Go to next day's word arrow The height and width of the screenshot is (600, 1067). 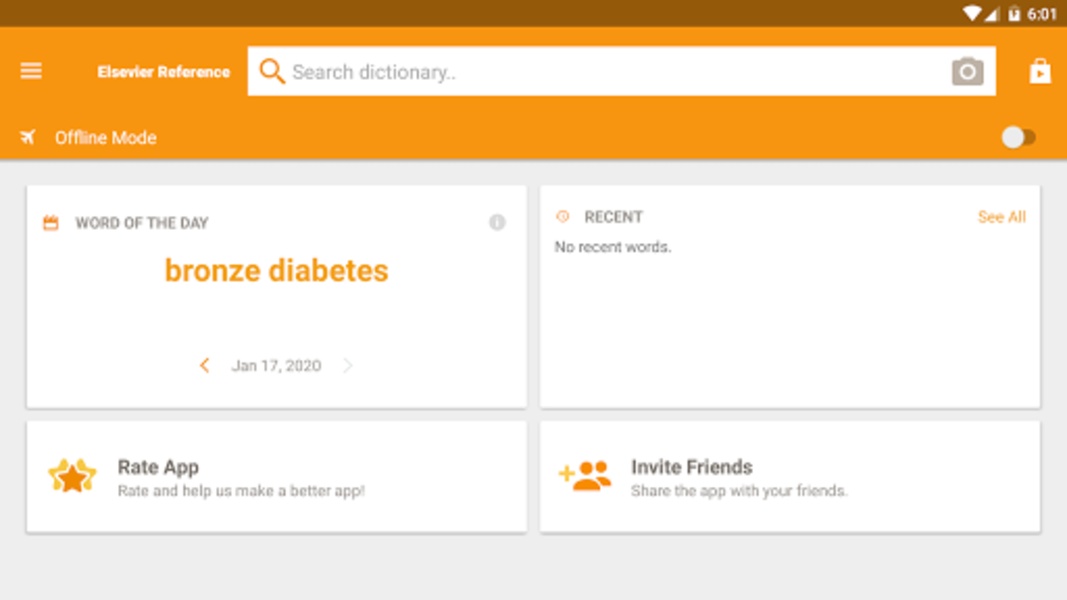coord(348,365)
